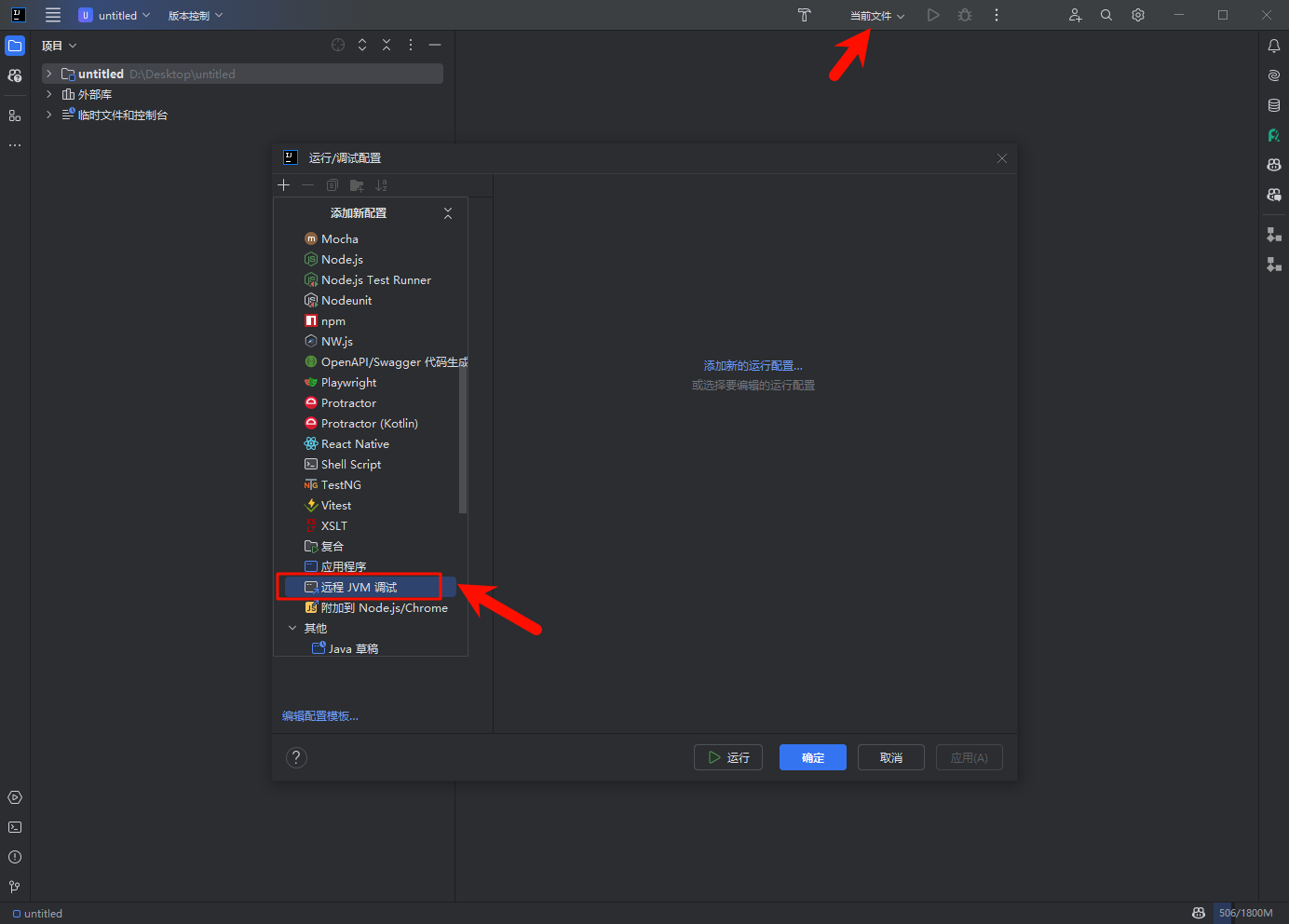Open Notifications bell in right sidebar
This screenshot has width=1289, height=924.
(1274, 46)
